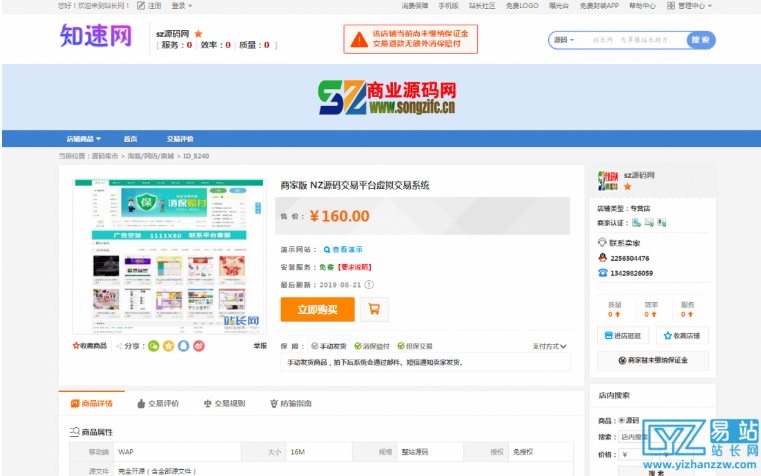Click the 进店逛逛 button
The image size is (761, 476).
point(623,335)
